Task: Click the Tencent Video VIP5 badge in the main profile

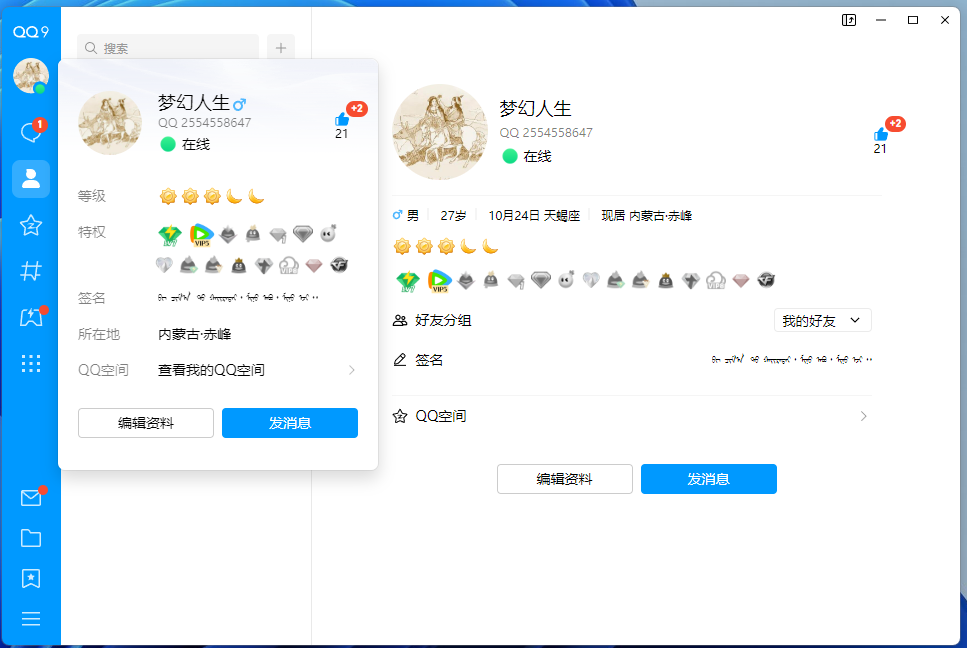Action: click(x=440, y=281)
